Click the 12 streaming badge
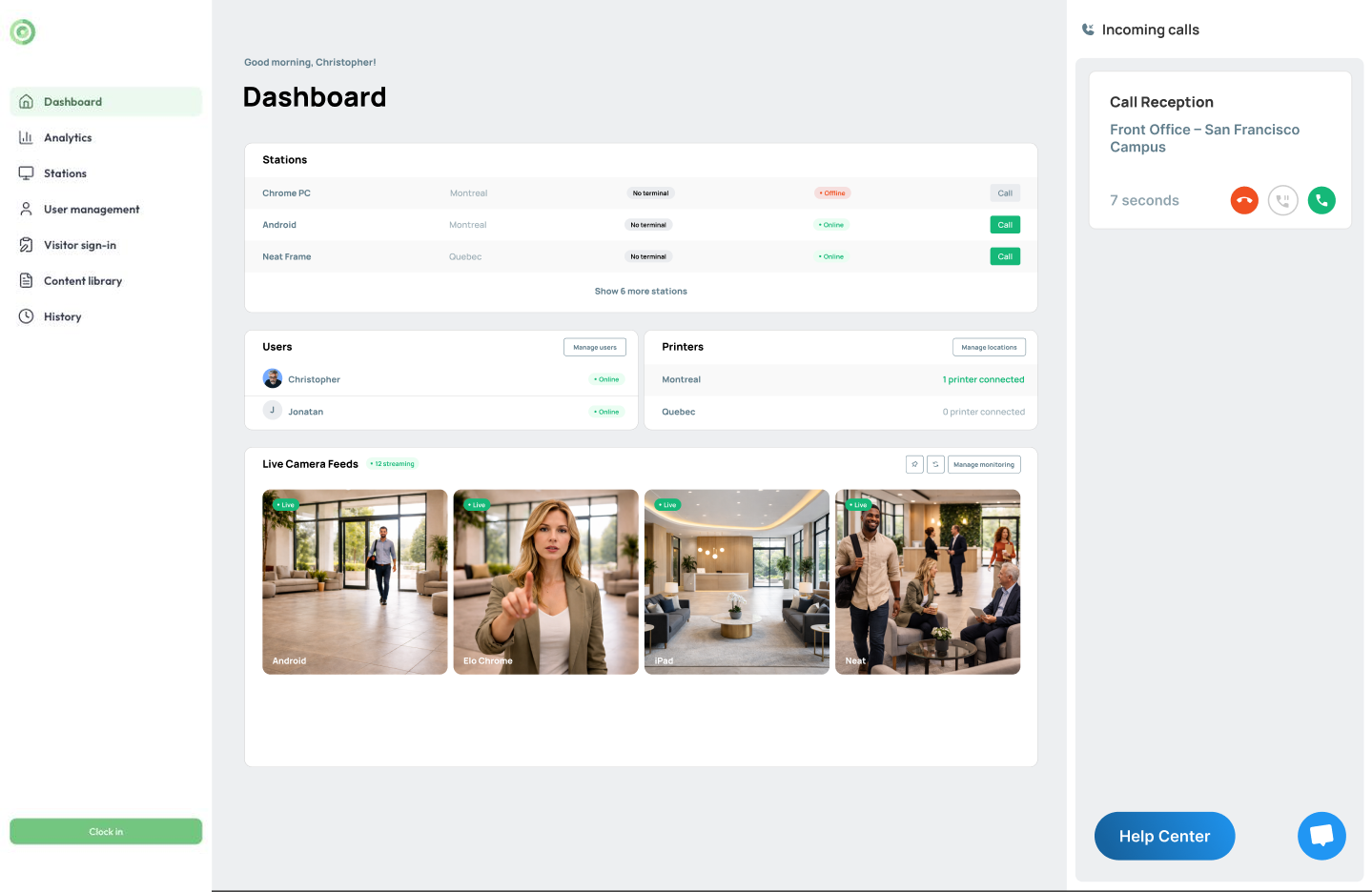 (x=393, y=464)
